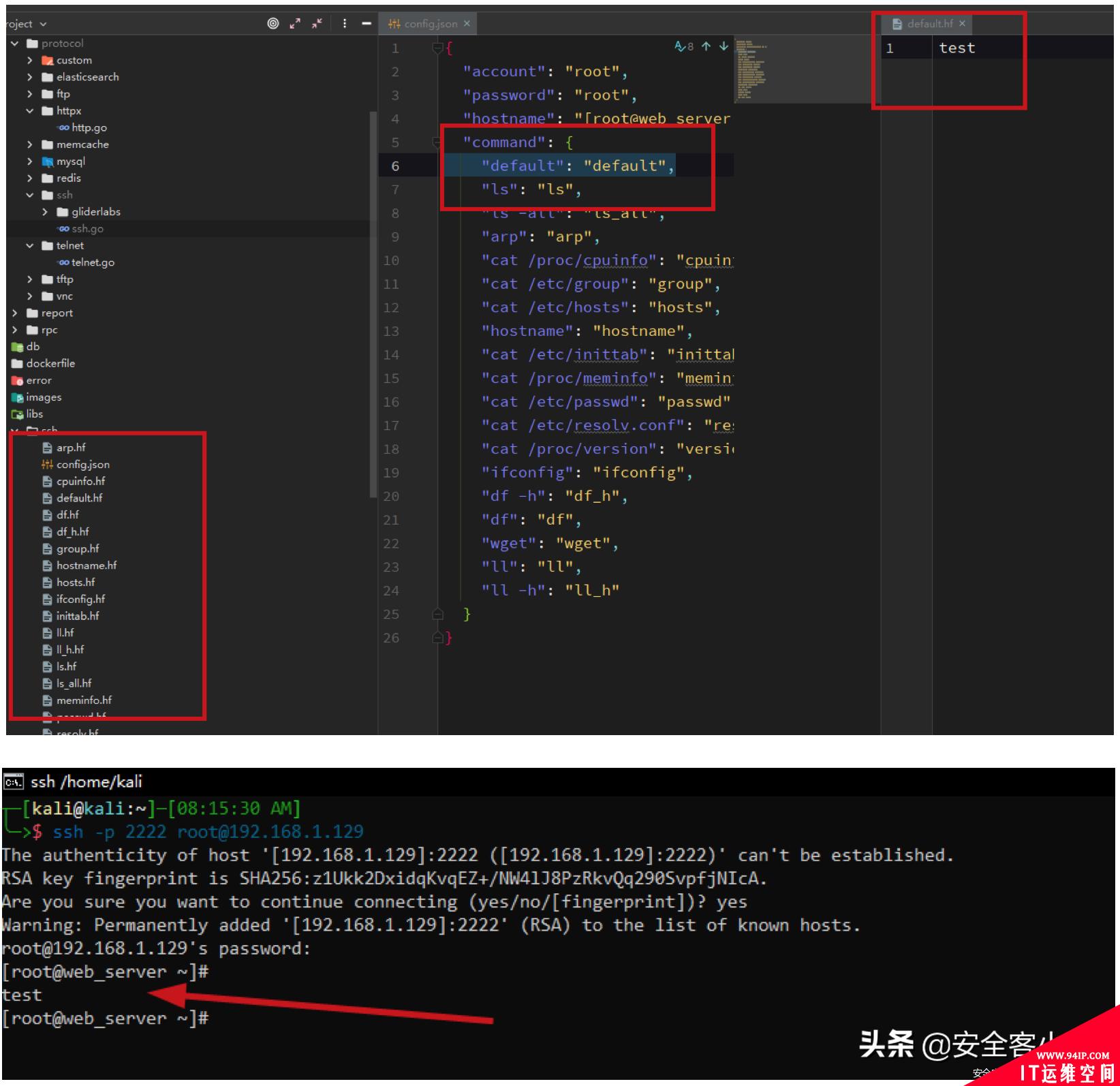Open ifconfig.hf file
The width and height of the screenshot is (1120, 1086).
pyautogui.click(x=74, y=599)
